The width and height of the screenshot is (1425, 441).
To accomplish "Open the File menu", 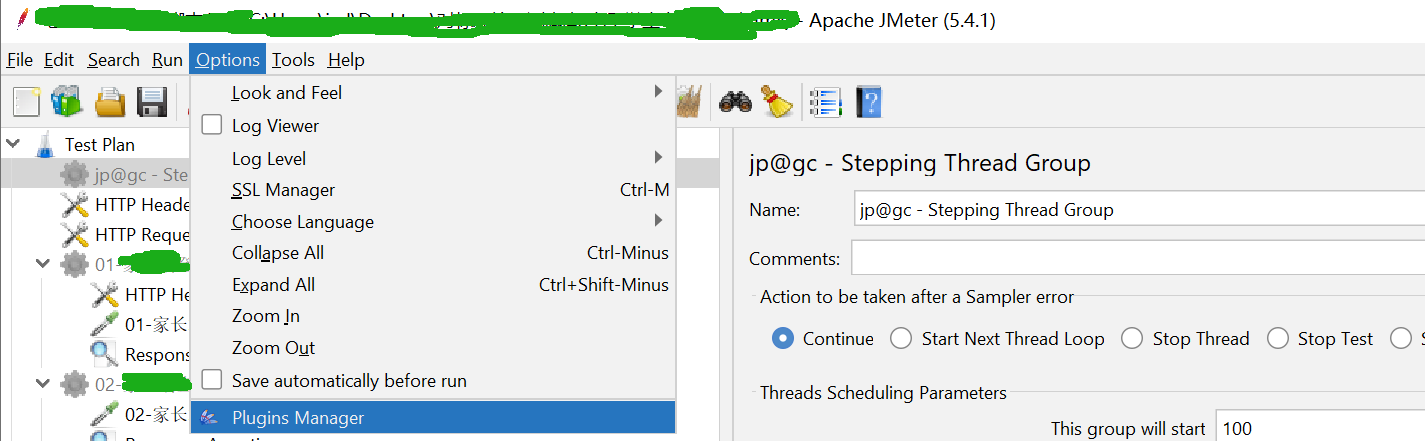I will pyautogui.click(x=20, y=60).
